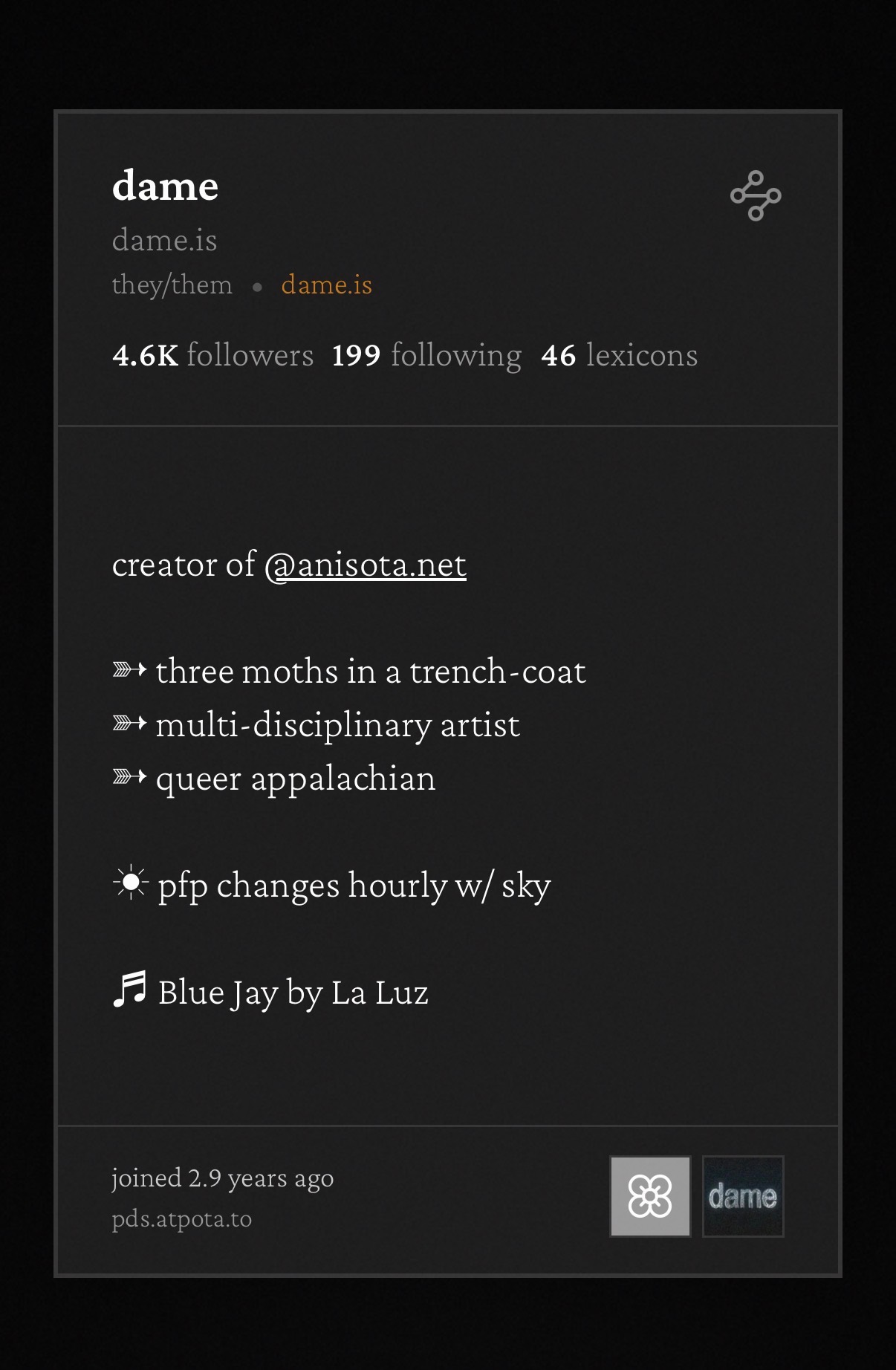
Task: Click arrow bullet beside queer appalachian
Action: pyautogui.click(x=129, y=777)
